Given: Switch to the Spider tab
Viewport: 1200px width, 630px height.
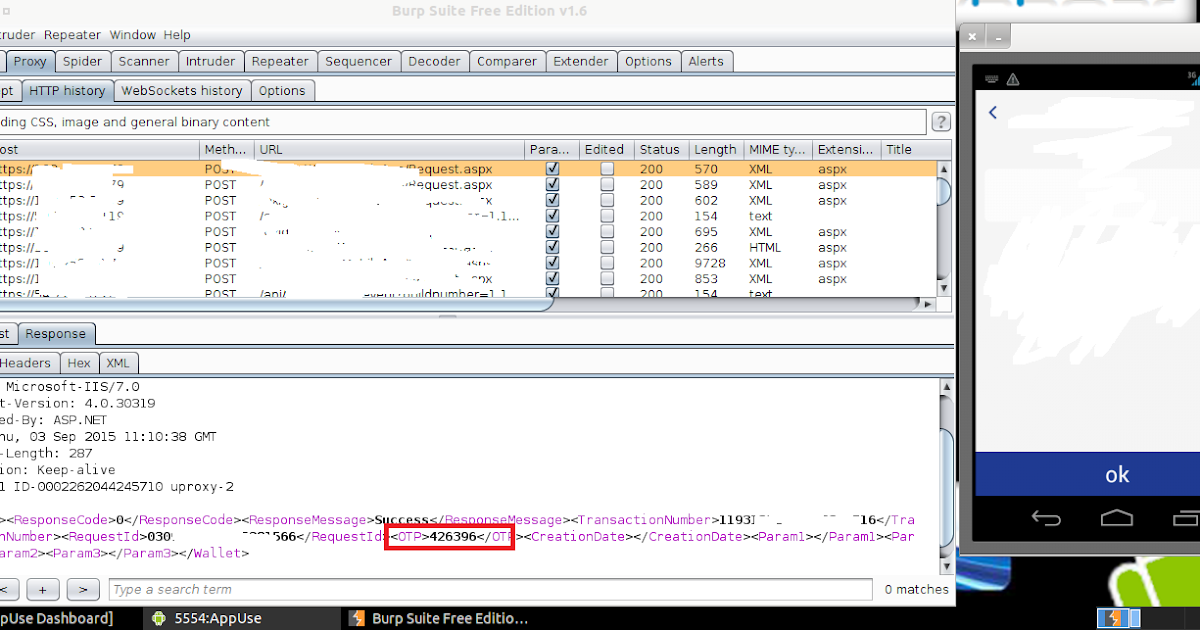Looking at the screenshot, I should point(82,61).
